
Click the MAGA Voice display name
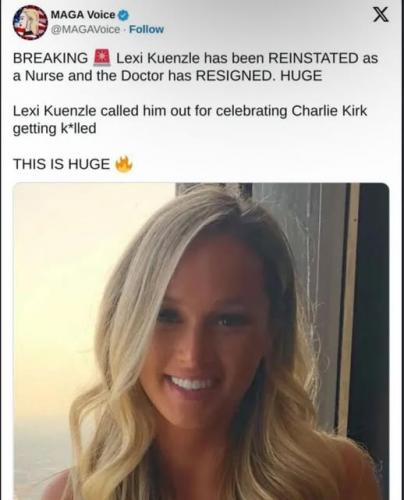tap(83, 15)
